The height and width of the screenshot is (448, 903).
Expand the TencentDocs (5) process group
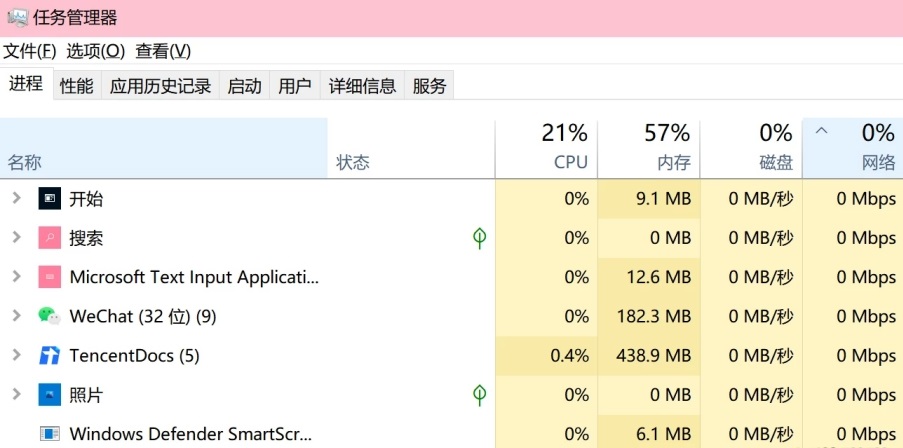[x=16, y=355]
